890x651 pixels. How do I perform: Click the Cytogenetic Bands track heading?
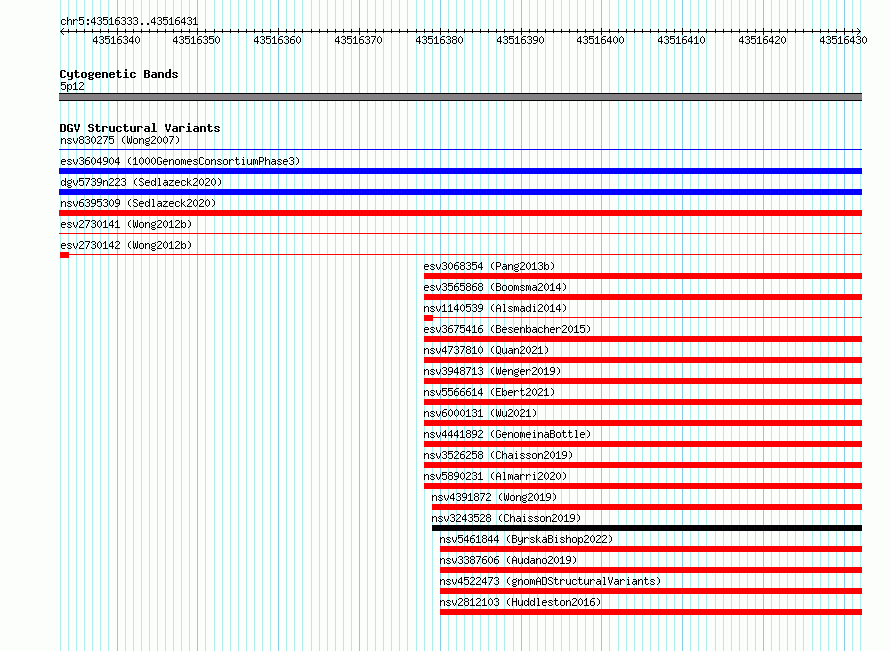click(119, 74)
